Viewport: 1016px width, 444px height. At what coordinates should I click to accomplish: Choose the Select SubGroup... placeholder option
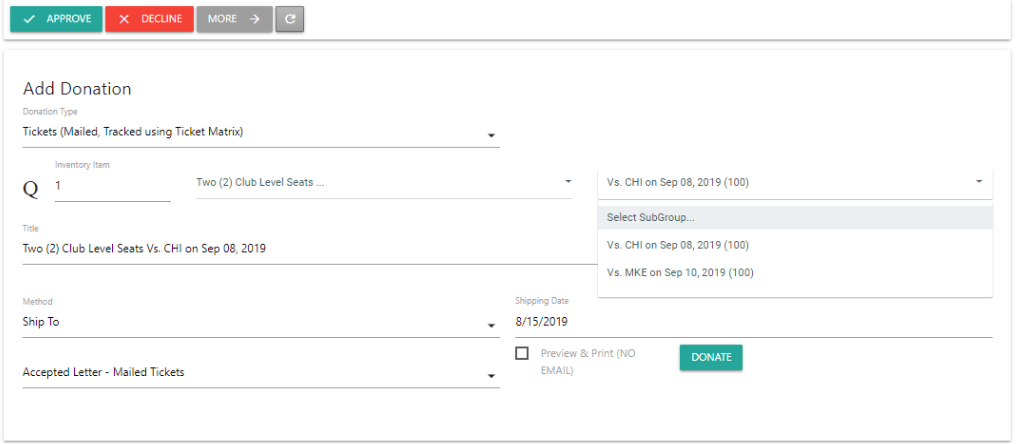(x=651, y=217)
